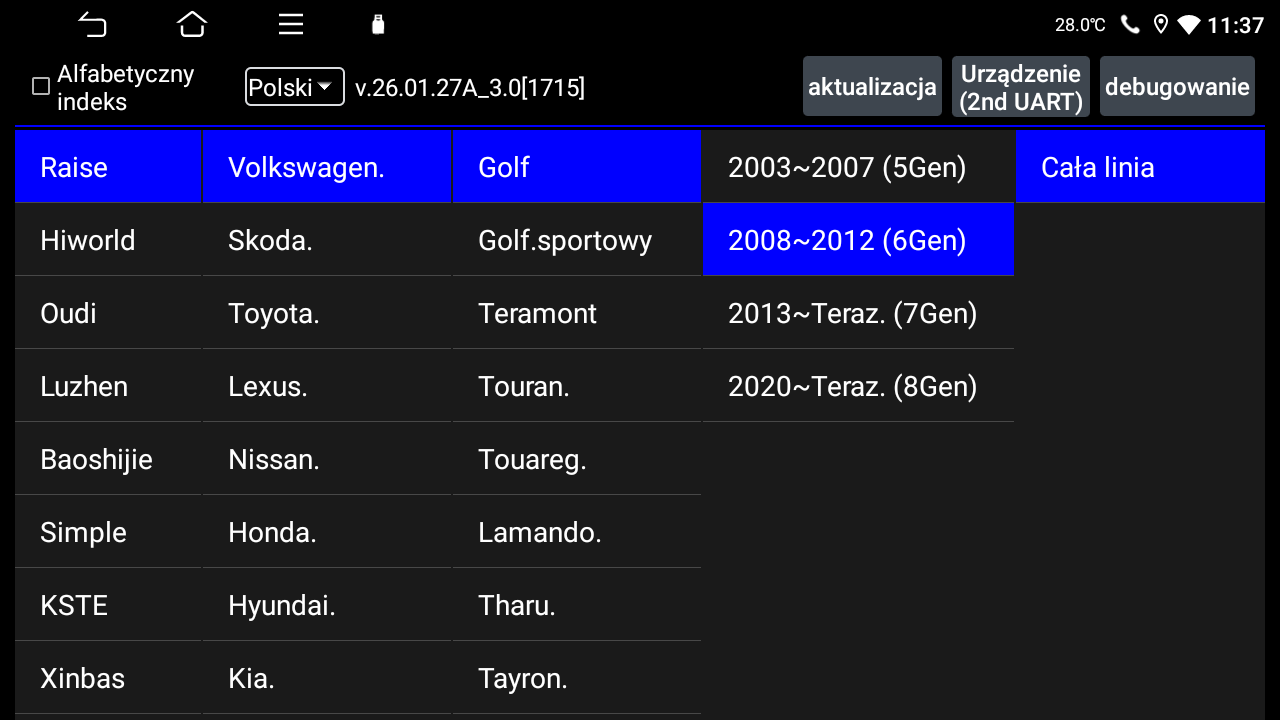Choose the Skoda. brand
Viewport: 1280px width, 720px height.
(x=327, y=240)
